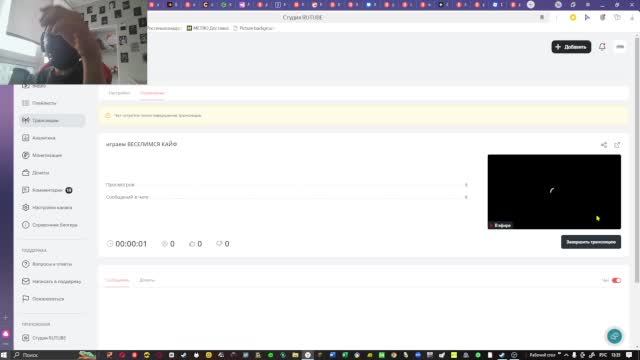Click Завершить трансляцию button
The image size is (640, 360).
click(x=591, y=242)
